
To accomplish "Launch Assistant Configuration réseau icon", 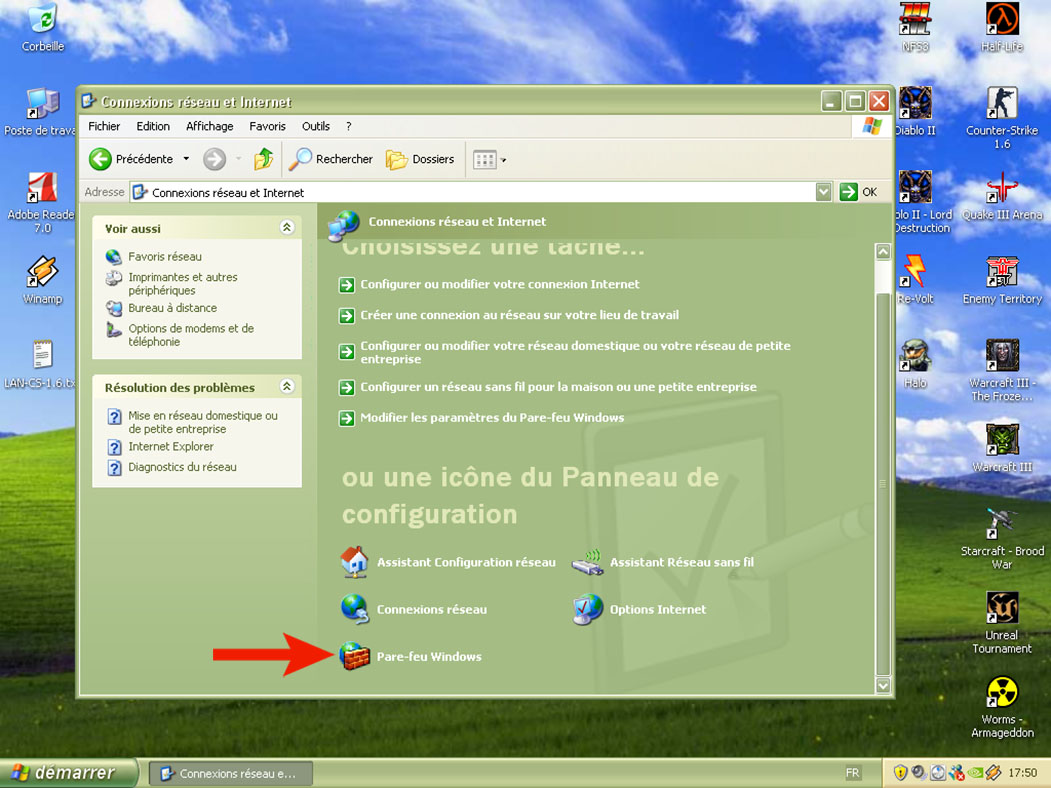I will 355,562.
